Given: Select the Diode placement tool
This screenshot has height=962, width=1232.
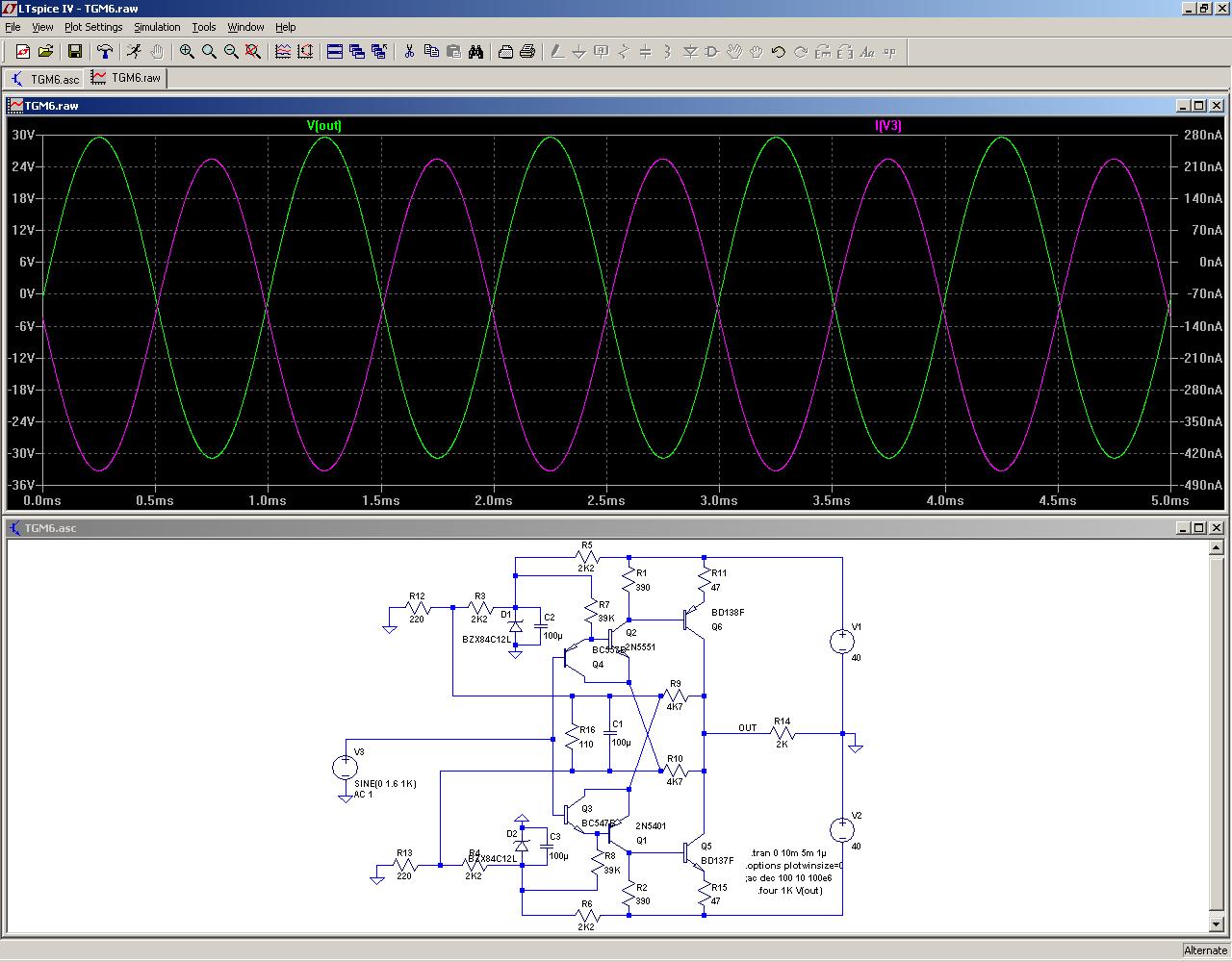Looking at the screenshot, I should pos(690,52).
